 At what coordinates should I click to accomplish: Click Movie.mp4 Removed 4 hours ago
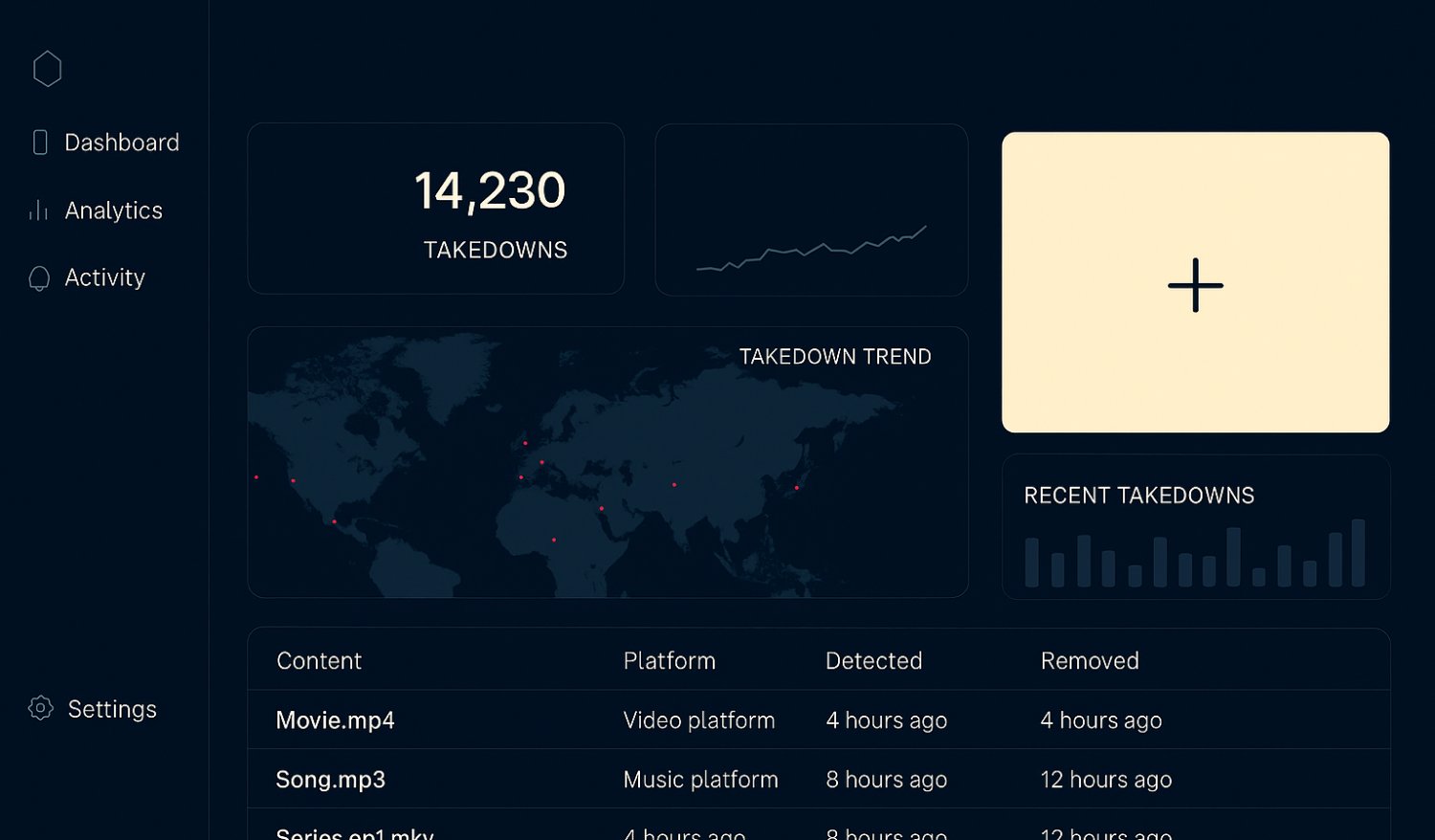click(1101, 720)
